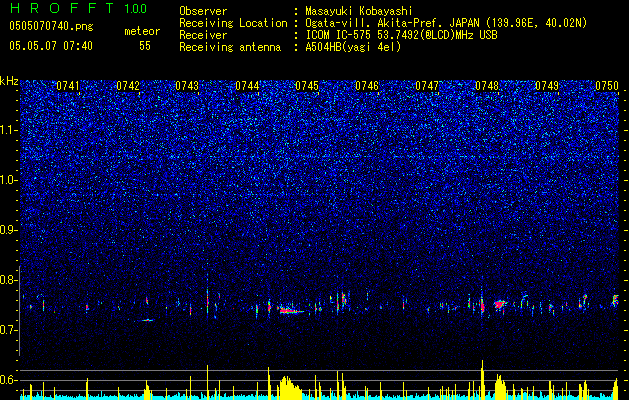This screenshot has height=400, width=629.
Task: Select the file name 0505070740.png
Action: (x=51, y=26)
